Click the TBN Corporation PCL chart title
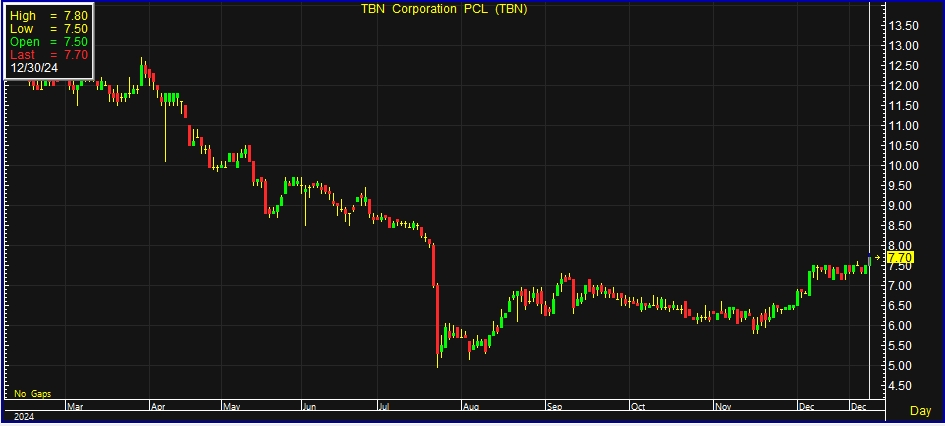 click(444, 9)
